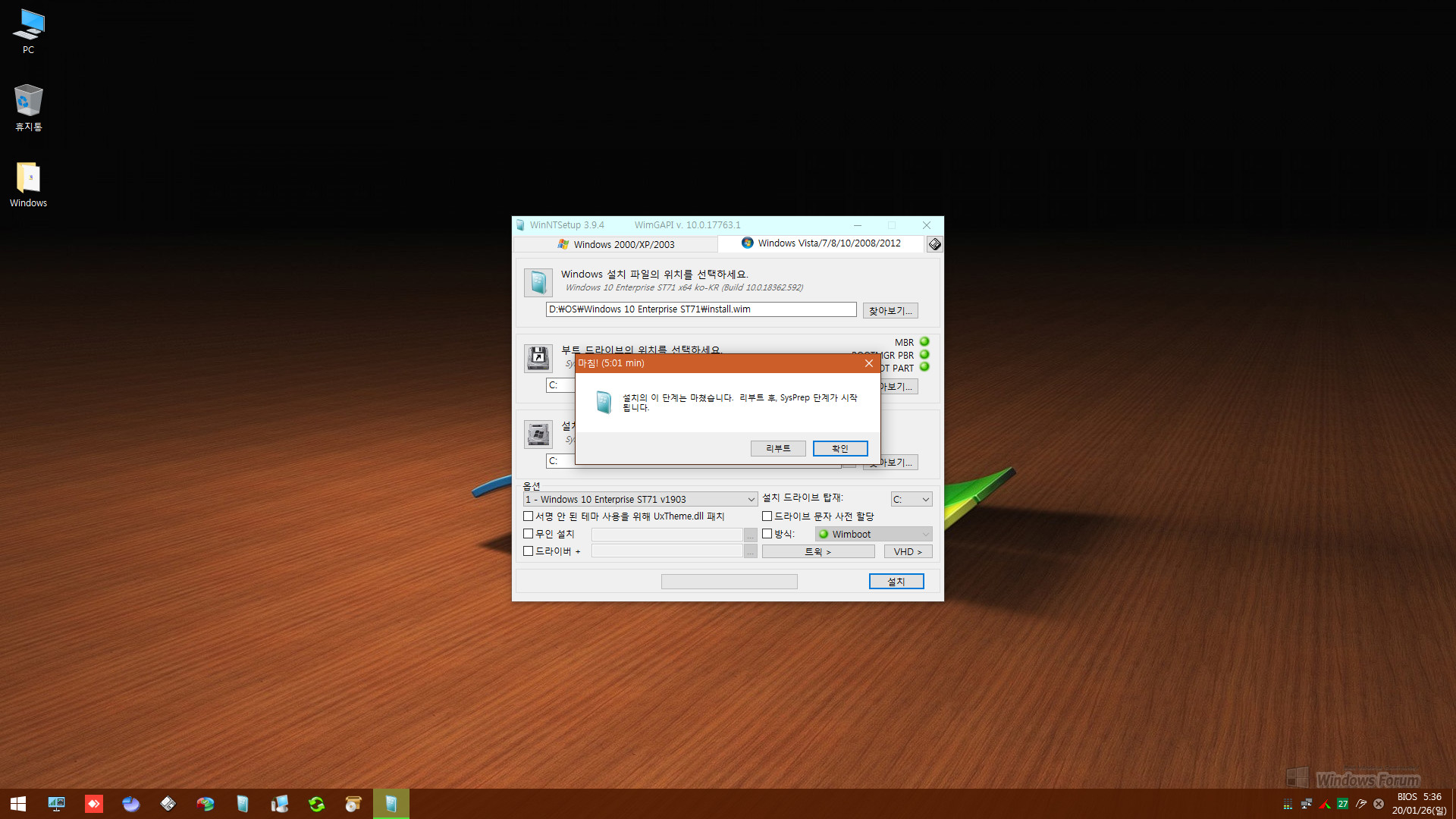Click the red-green triangle tray icon
Screen dimensions: 1456x819
click(x=1324, y=804)
